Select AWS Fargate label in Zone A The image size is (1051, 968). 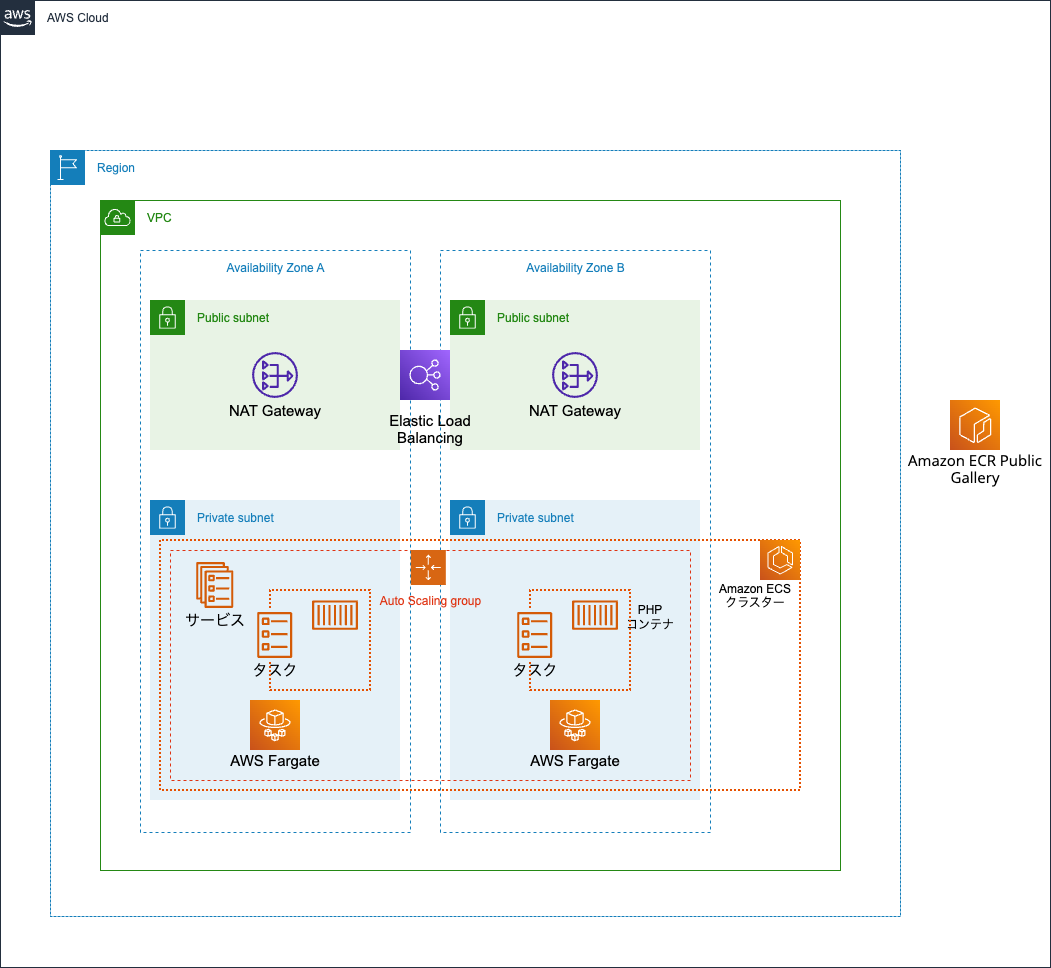click(275, 761)
